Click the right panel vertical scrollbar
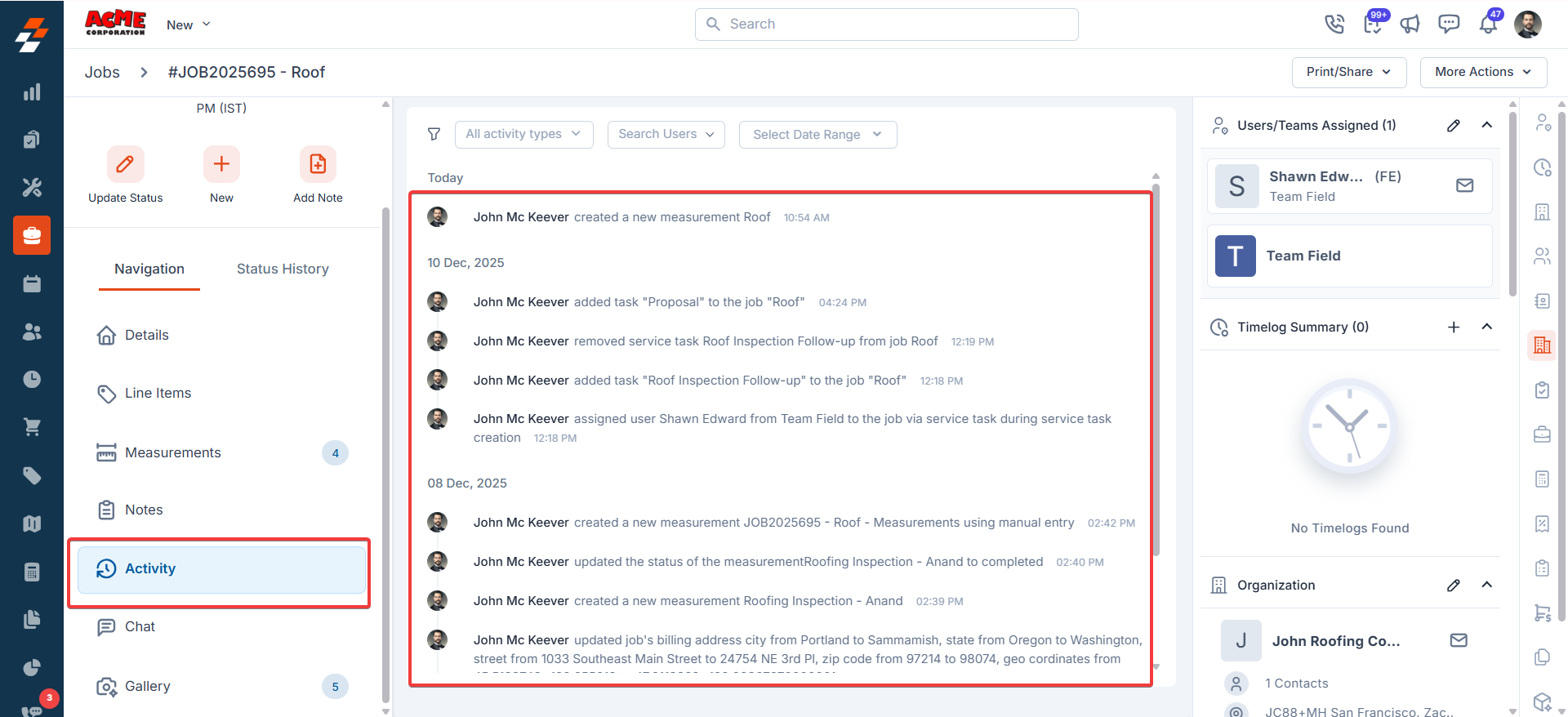 pyautogui.click(x=1512, y=204)
